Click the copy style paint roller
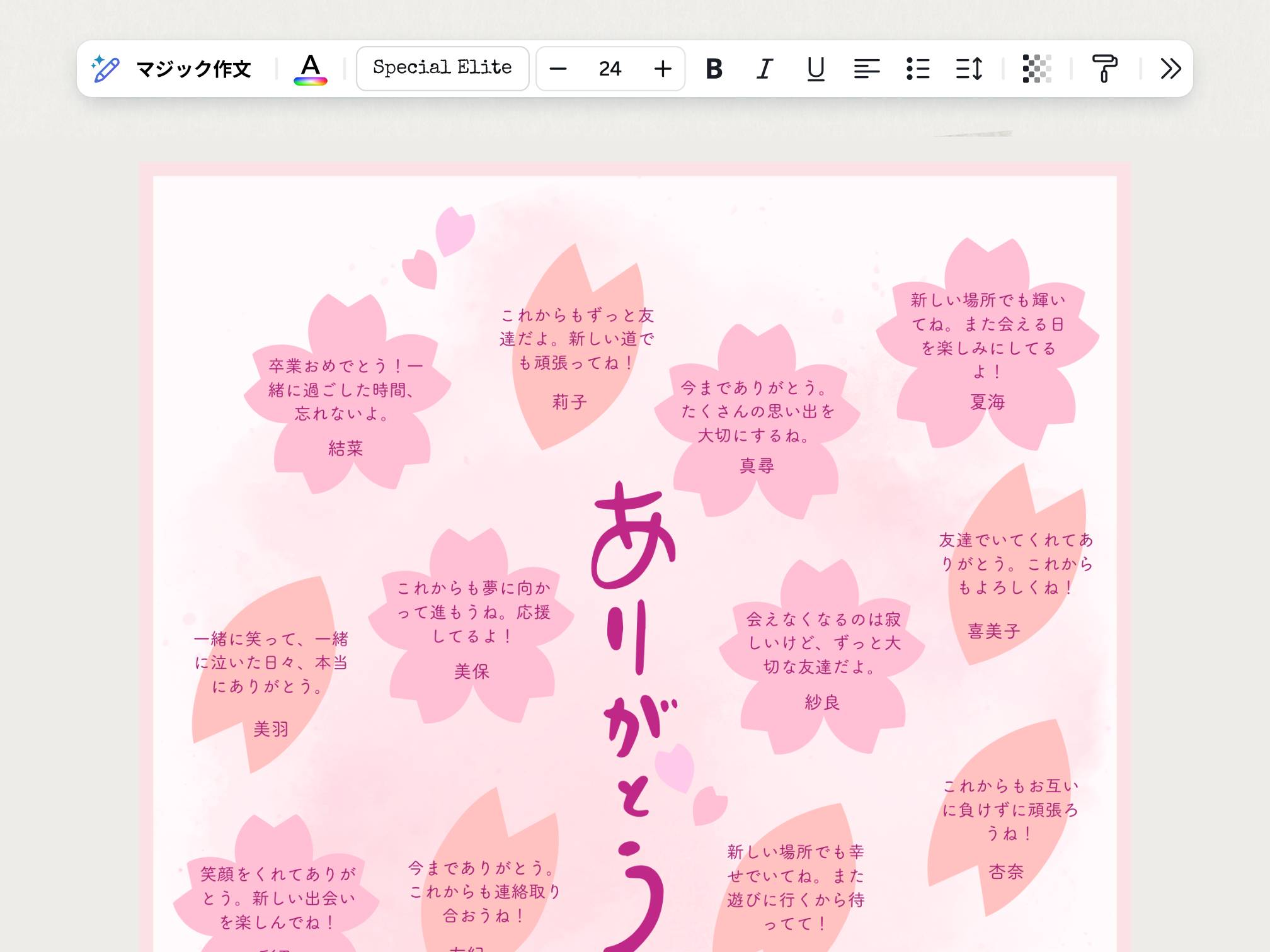 (1104, 69)
